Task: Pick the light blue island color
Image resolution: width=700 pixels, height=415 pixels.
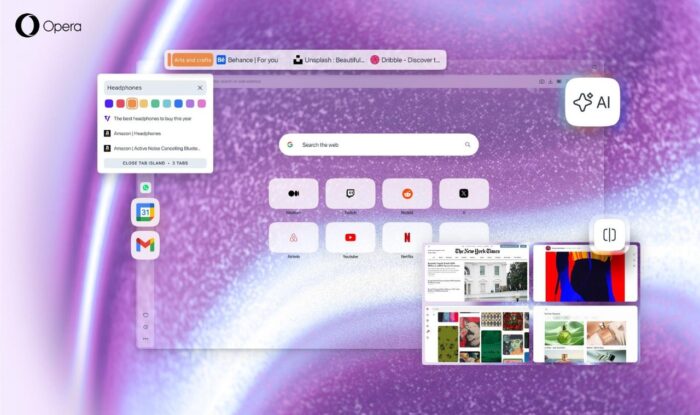Action: (167, 104)
